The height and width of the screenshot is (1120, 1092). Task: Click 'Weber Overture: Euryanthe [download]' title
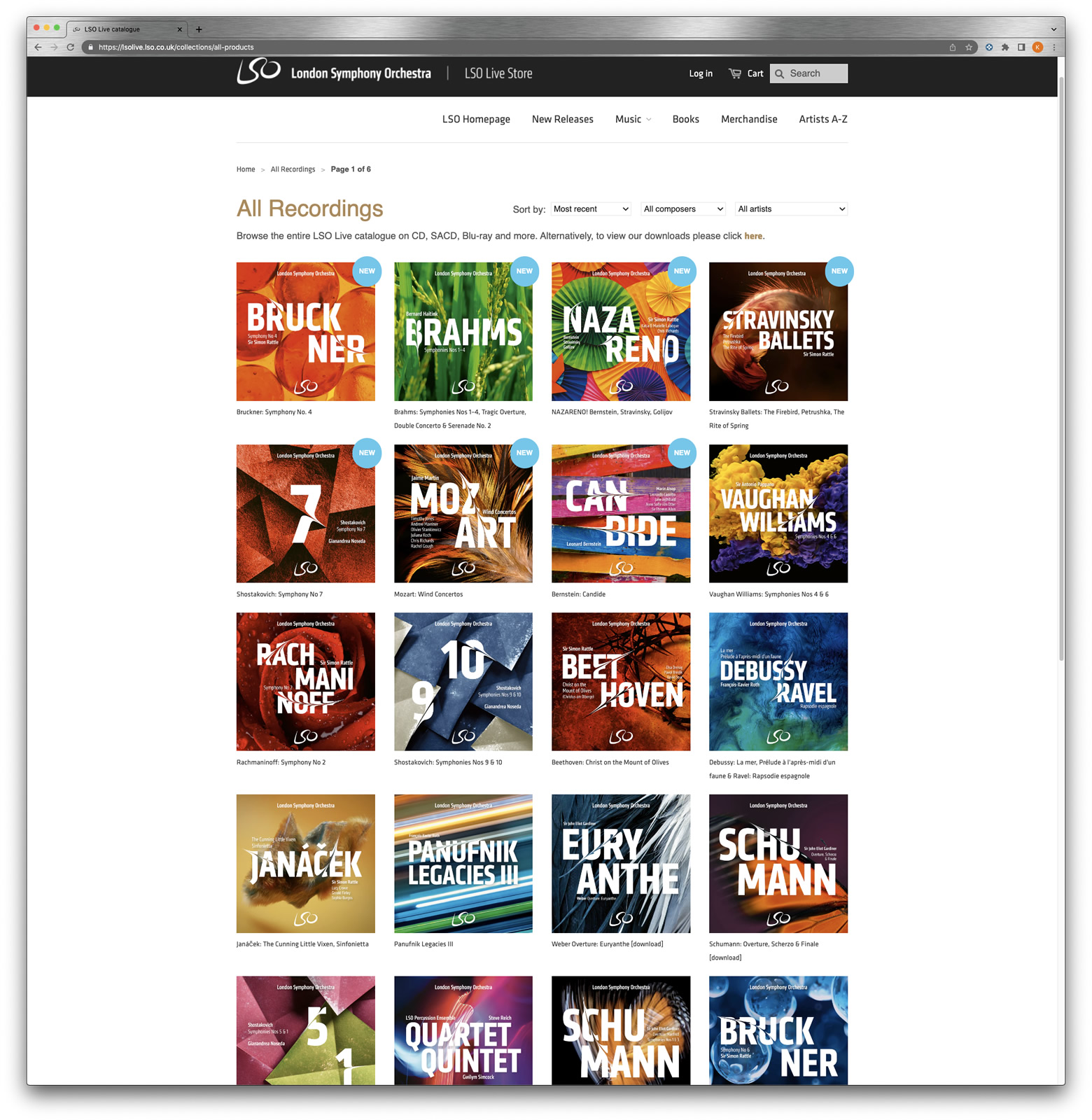(608, 944)
